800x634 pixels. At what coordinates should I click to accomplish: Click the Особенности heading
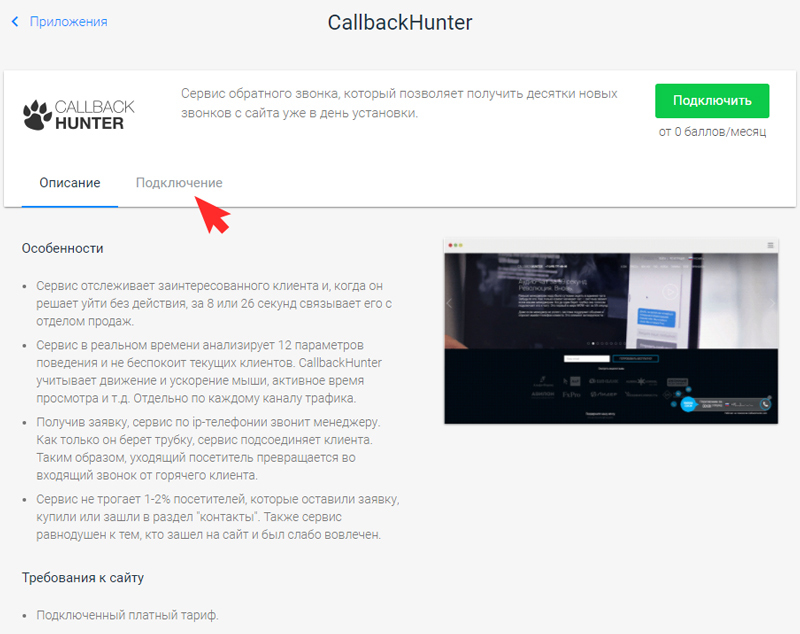62,248
